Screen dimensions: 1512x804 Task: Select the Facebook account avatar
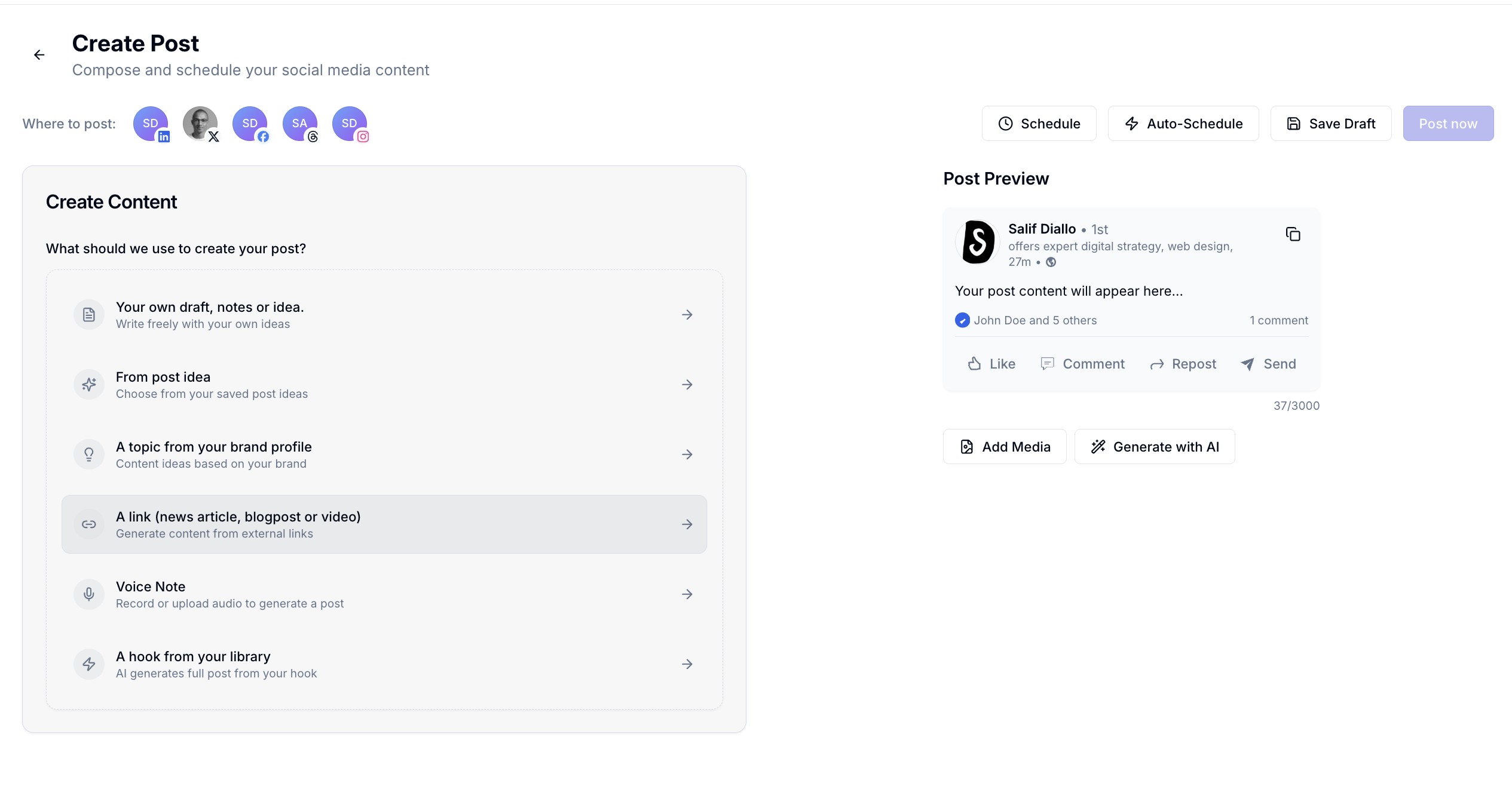(x=250, y=124)
